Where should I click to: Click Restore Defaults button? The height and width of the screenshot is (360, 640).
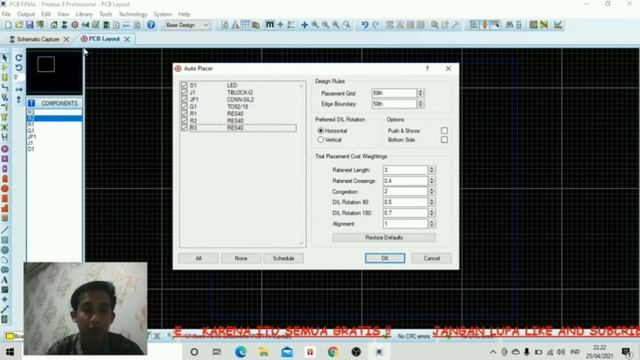click(x=384, y=238)
